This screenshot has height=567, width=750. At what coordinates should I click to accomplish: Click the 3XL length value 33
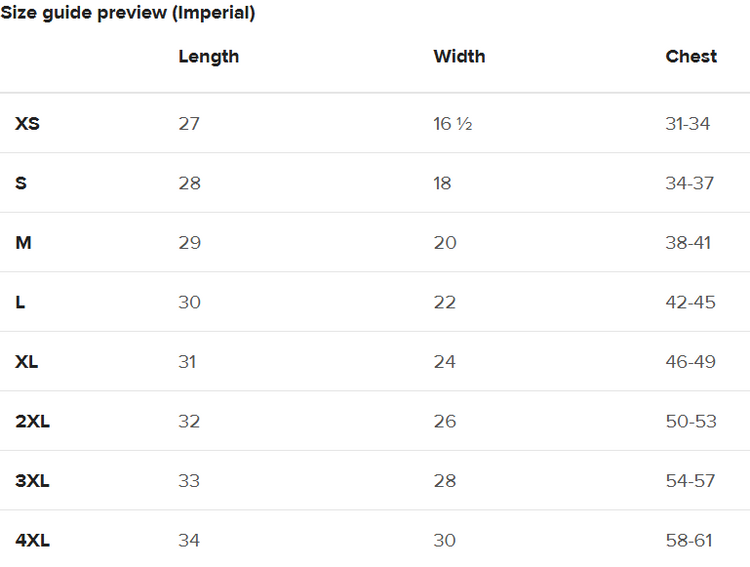[x=189, y=481]
